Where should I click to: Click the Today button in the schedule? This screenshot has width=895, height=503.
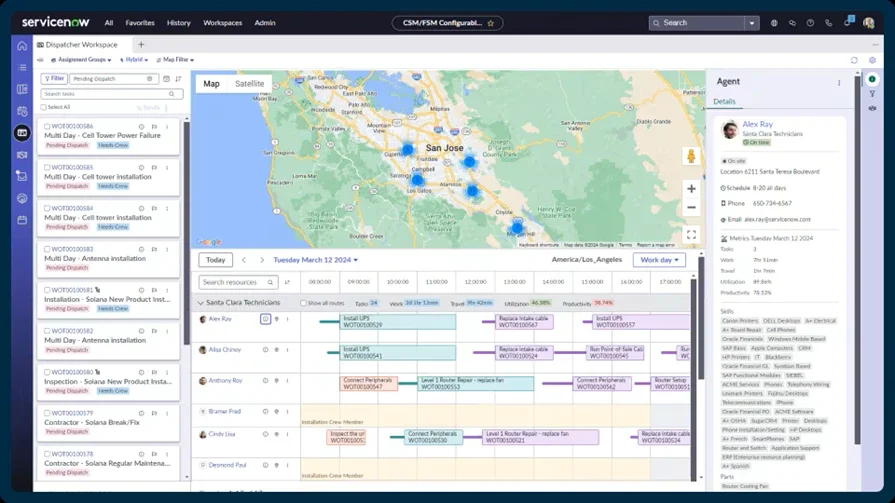pyautogui.click(x=215, y=260)
